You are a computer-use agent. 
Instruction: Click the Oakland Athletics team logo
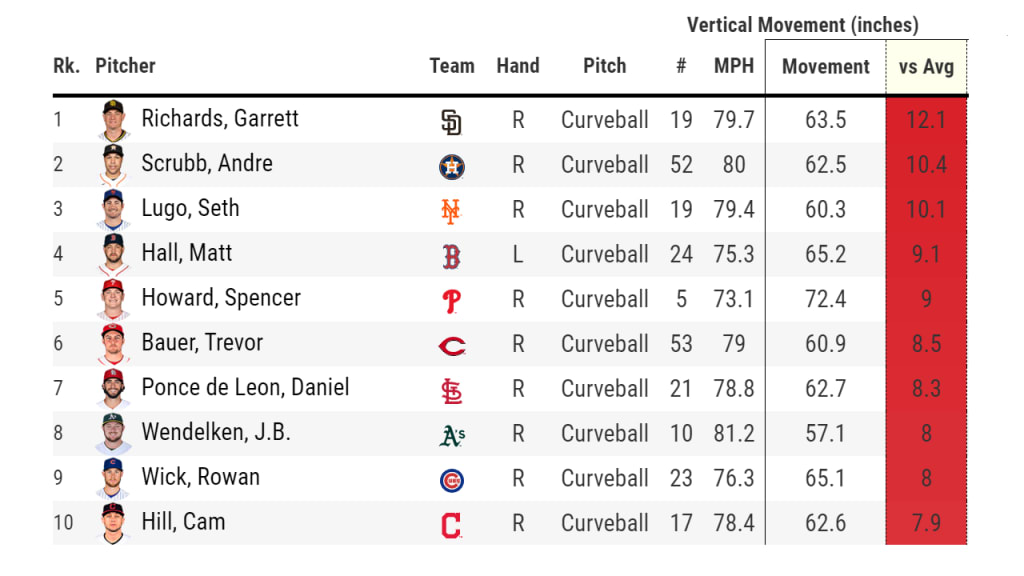click(x=451, y=436)
